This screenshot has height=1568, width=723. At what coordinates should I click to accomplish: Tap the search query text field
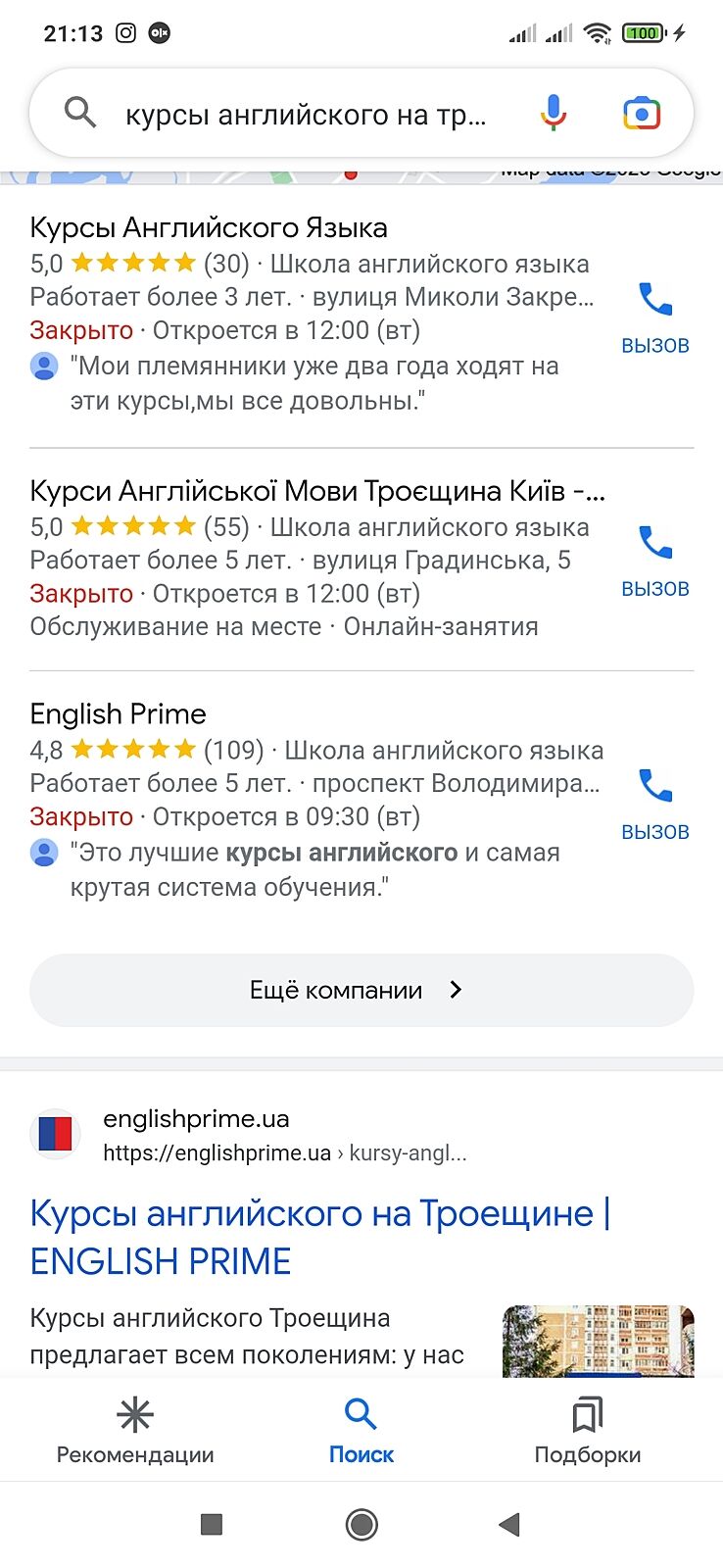(x=306, y=115)
